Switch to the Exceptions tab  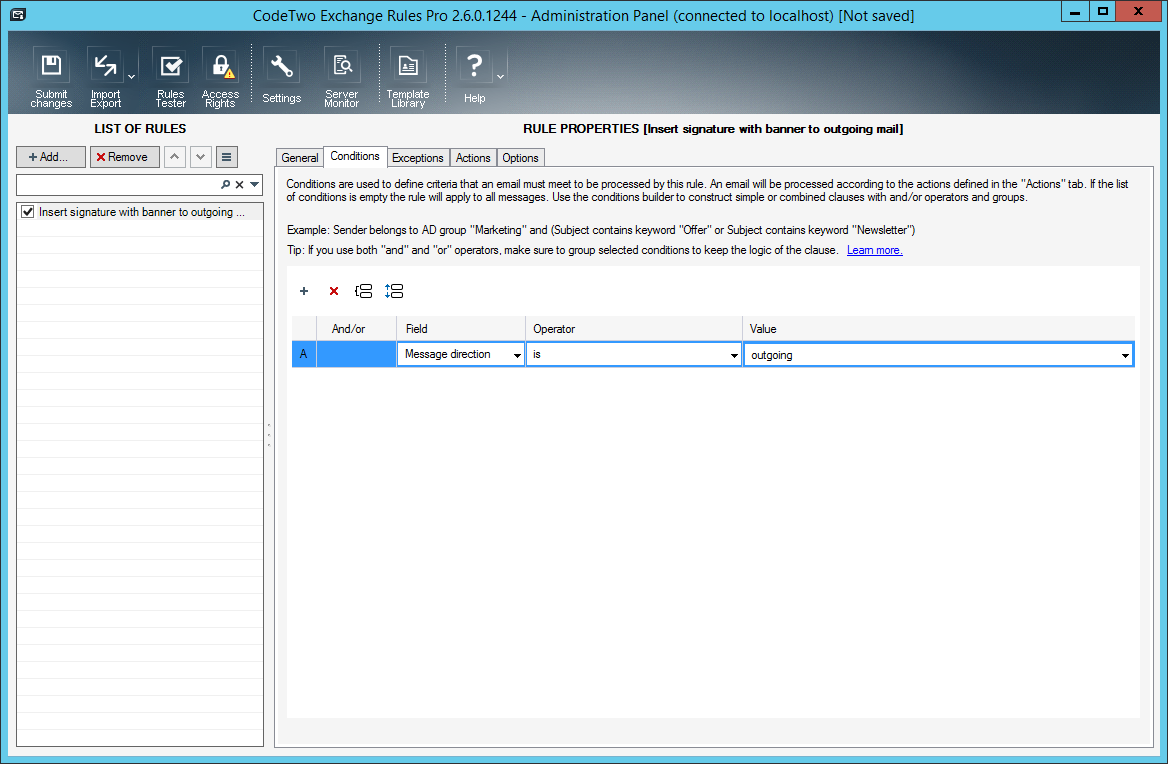click(417, 158)
